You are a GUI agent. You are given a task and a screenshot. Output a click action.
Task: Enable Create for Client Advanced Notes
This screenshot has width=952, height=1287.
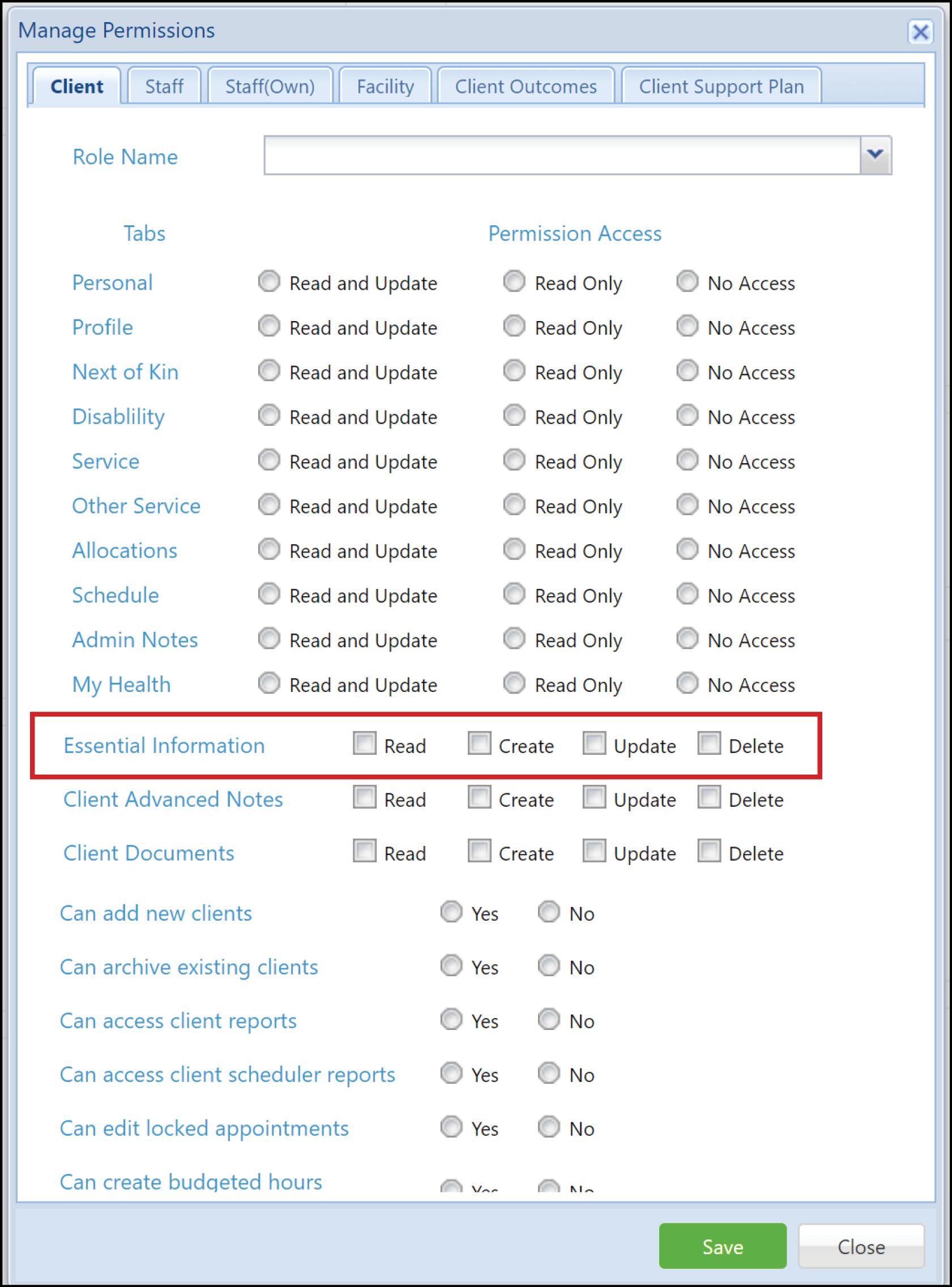point(479,798)
